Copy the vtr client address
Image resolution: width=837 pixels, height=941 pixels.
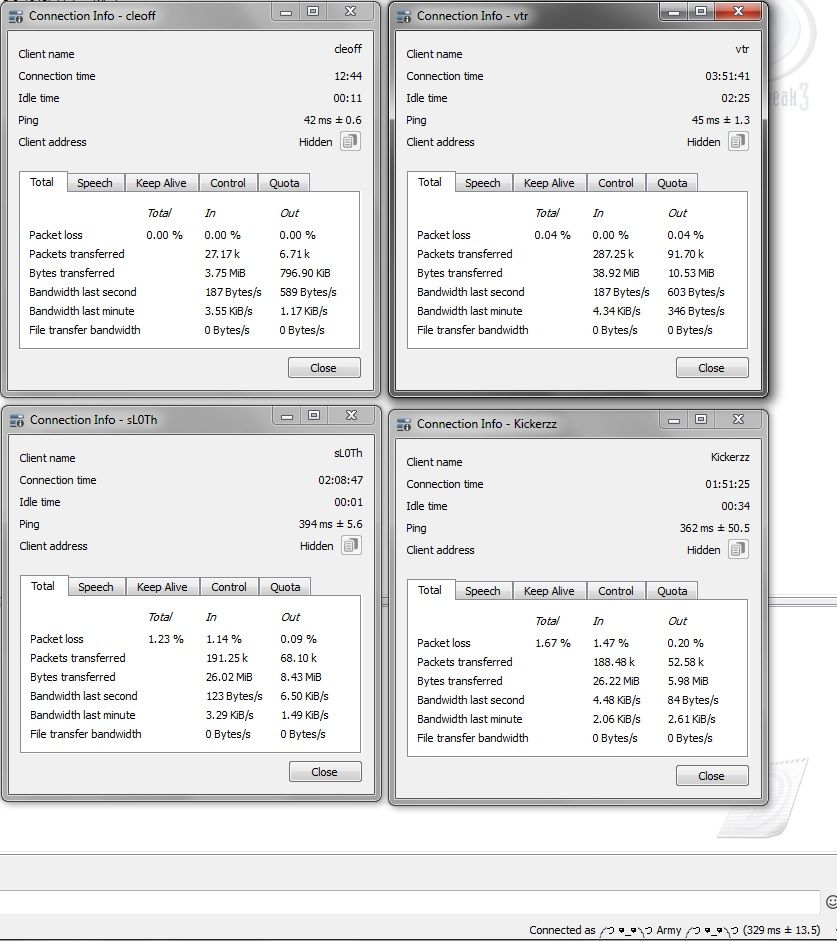[x=738, y=142]
